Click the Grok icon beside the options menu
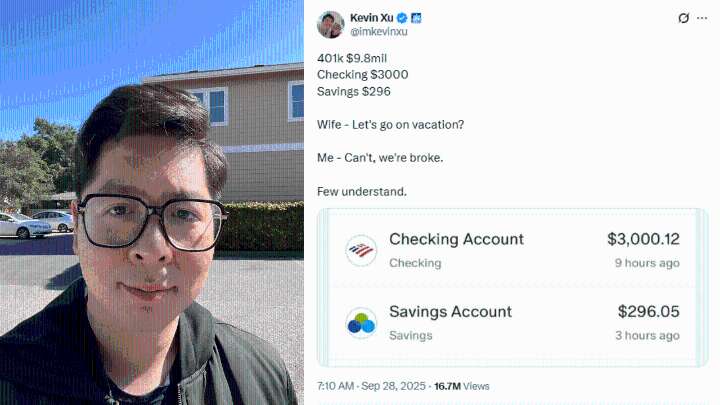This screenshot has width=720, height=405. pyautogui.click(x=683, y=18)
